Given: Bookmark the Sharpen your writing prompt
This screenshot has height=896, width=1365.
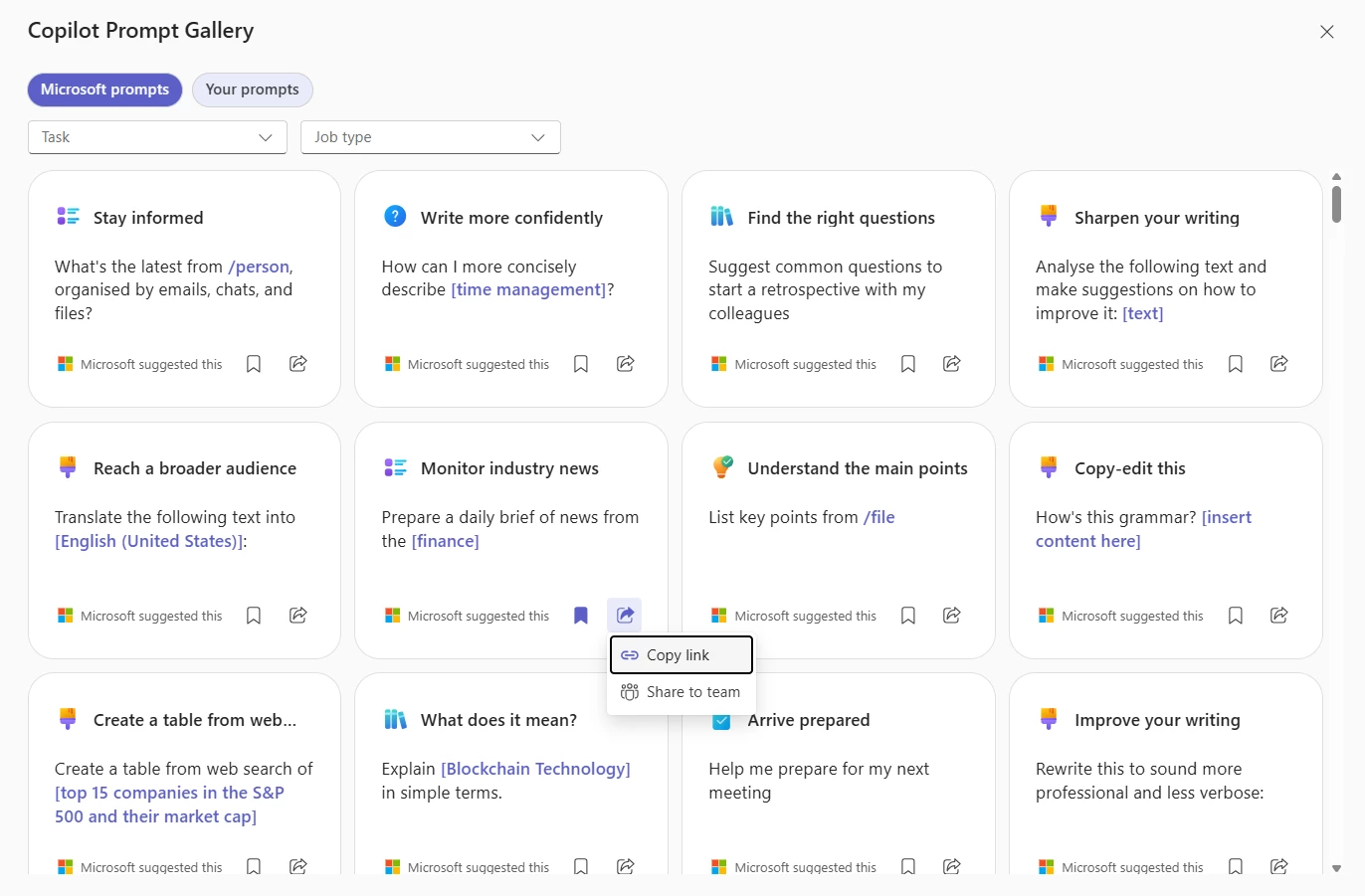Looking at the screenshot, I should coord(1236,364).
